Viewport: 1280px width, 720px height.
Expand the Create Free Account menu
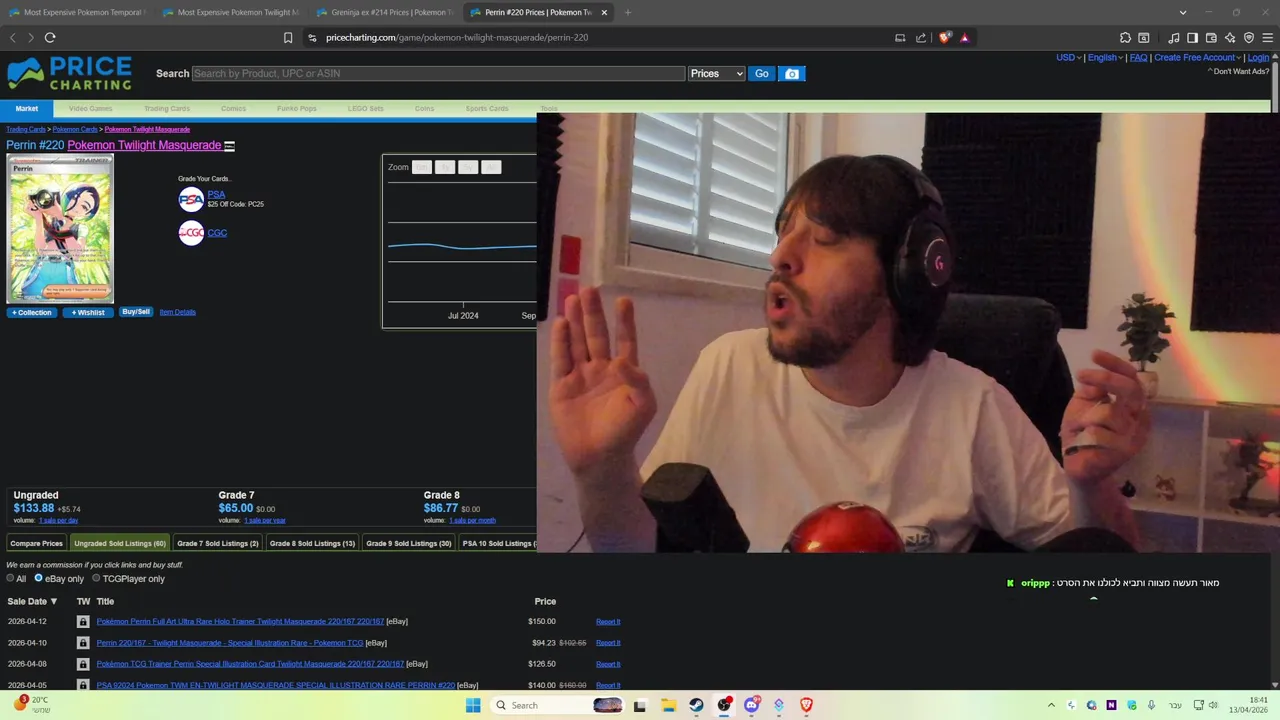click(1198, 57)
